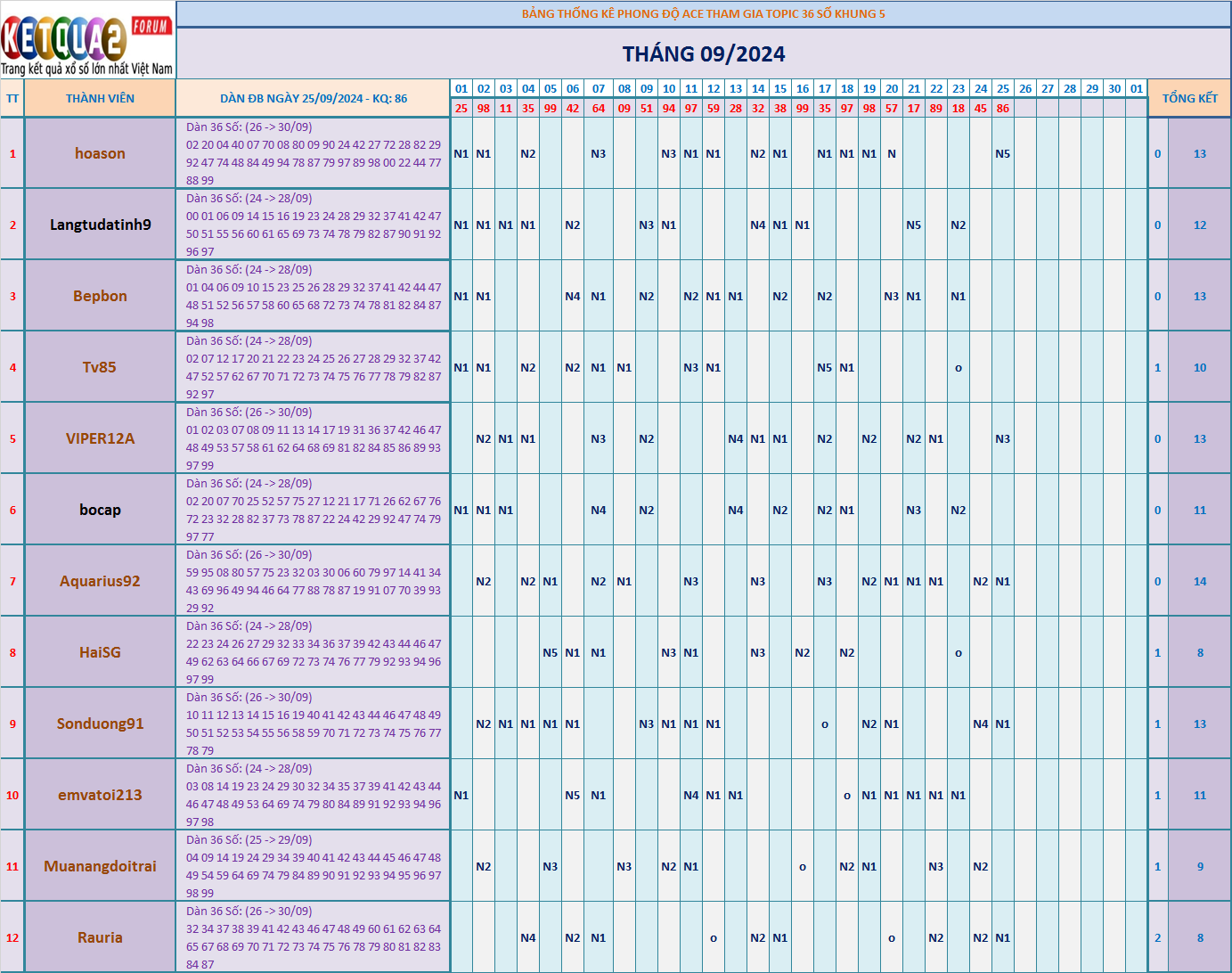1232x973 pixels.
Task: Click the top statistics banner title text
Action: (703, 13)
